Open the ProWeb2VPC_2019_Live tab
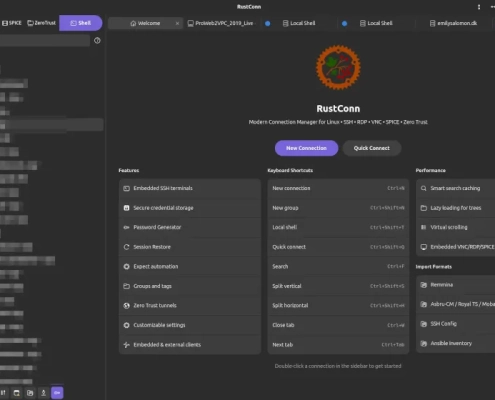Screen dimensions: 495x400 [221, 23]
